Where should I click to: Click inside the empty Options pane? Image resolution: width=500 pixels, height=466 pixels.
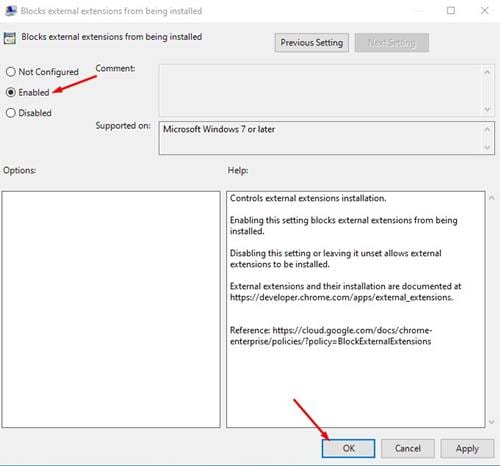click(x=111, y=309)
